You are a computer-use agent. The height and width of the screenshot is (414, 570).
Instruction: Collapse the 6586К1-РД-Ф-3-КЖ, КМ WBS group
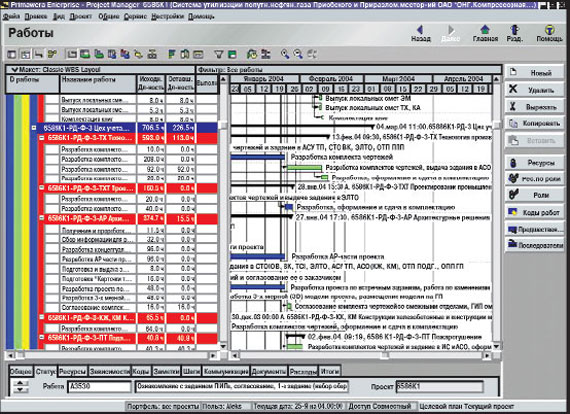(42, 317)
